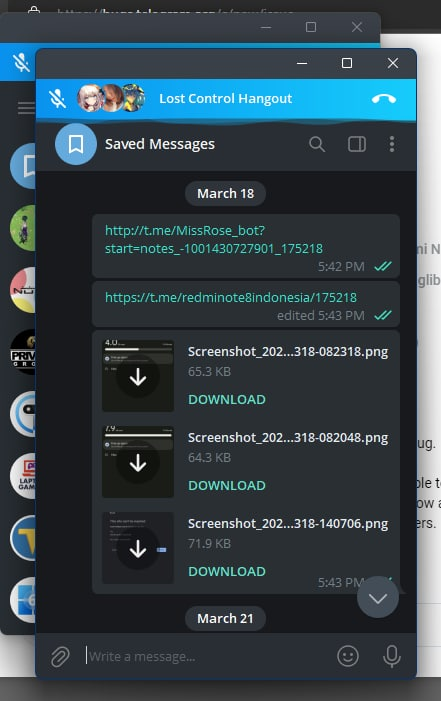Open the three-dot chat options menu
Image resolution: width=441 pixels, height=701 pixels.
(x=392, y=144)
